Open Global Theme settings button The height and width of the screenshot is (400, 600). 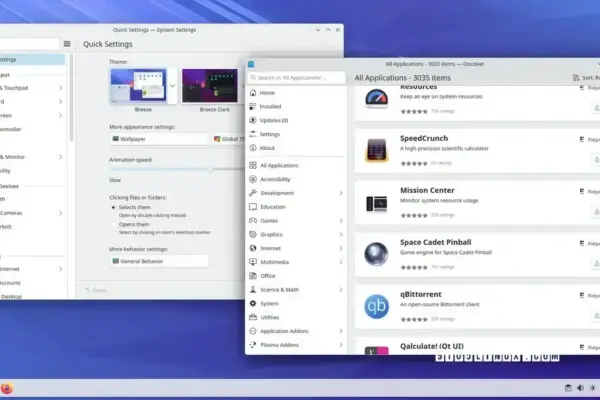tap(228, 139)
